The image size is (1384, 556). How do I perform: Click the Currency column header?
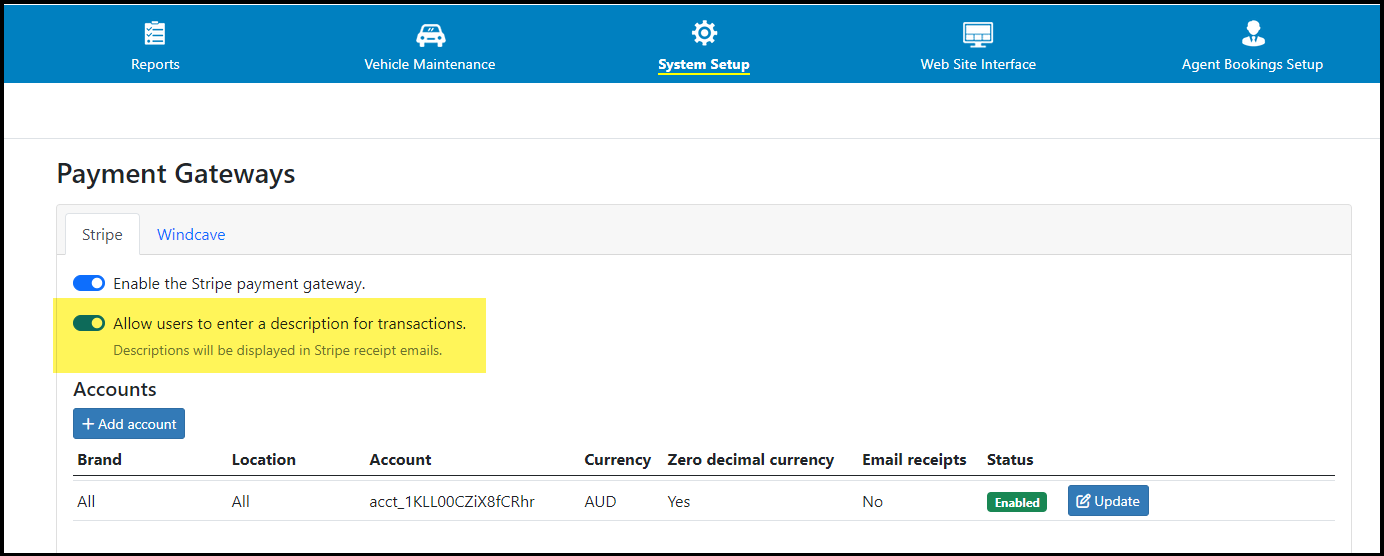(x=617, y=460)
